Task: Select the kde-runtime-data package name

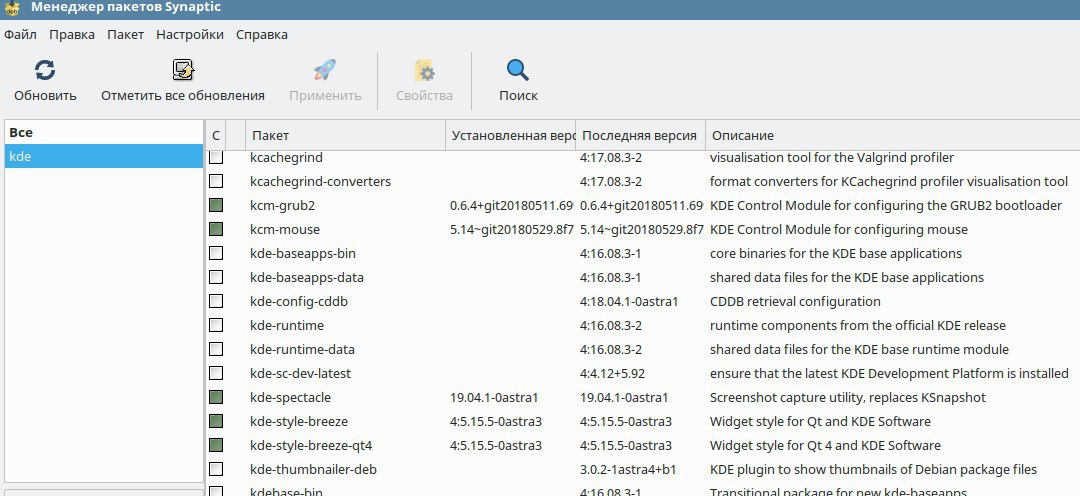Action: 302,350
